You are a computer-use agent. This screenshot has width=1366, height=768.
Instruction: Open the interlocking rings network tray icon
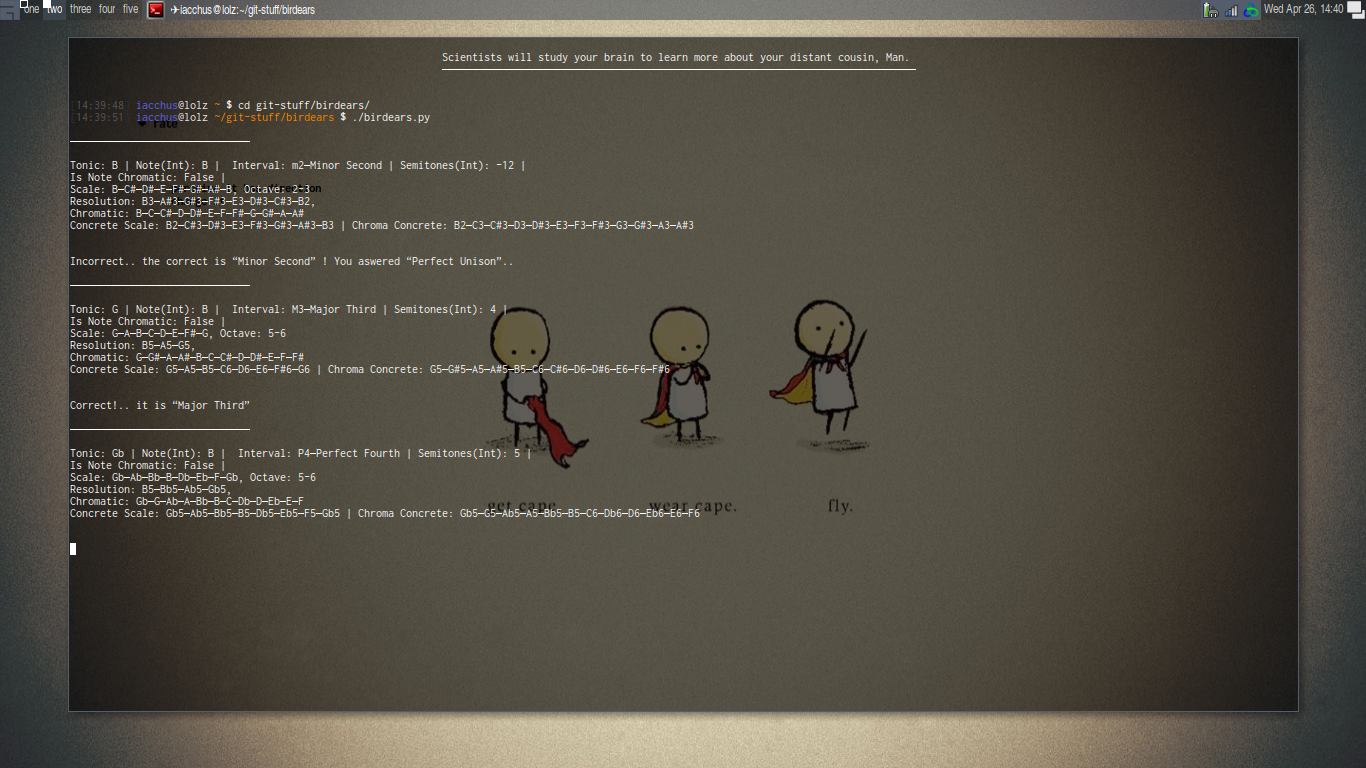[1251, 10]
